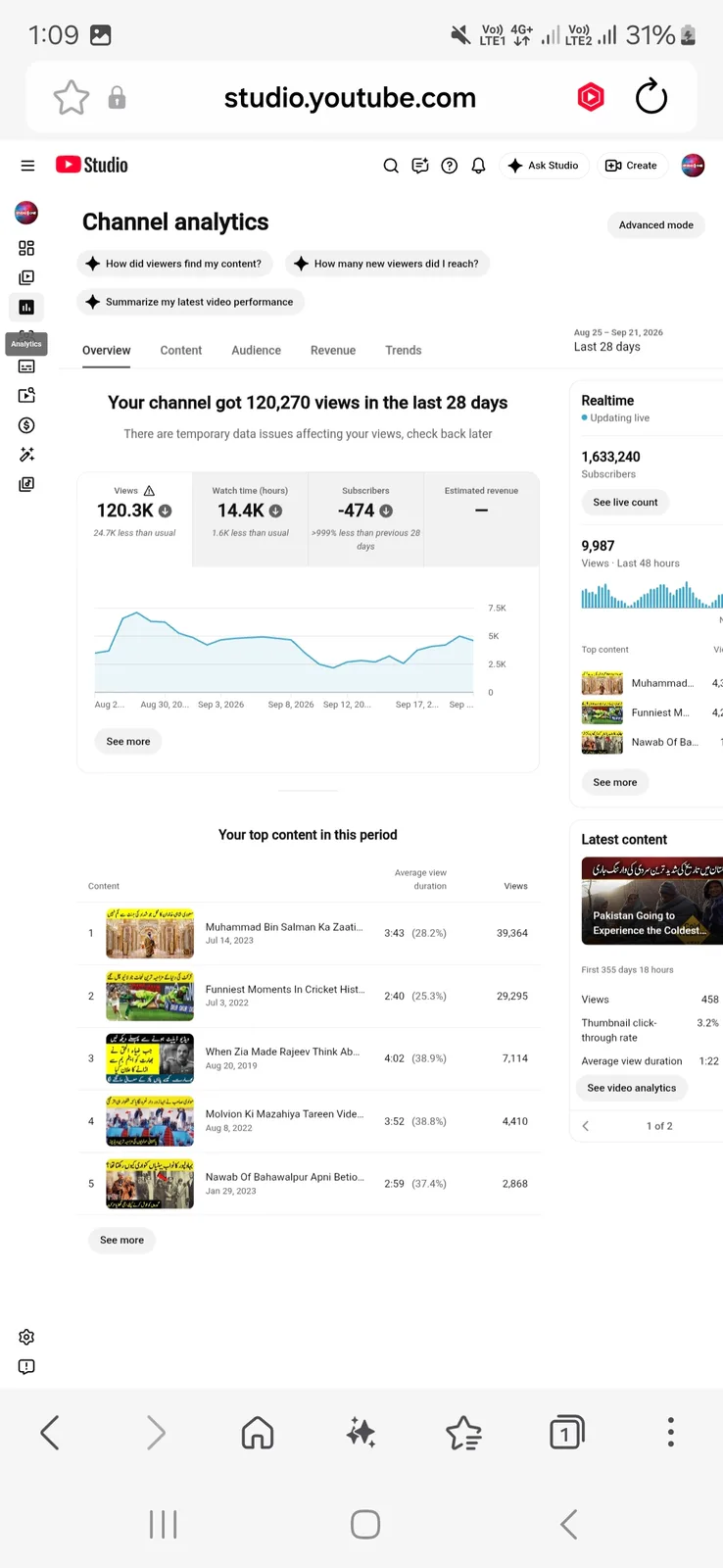
Task: Select Estimated revenue metric card
Action: click(481, 519)
